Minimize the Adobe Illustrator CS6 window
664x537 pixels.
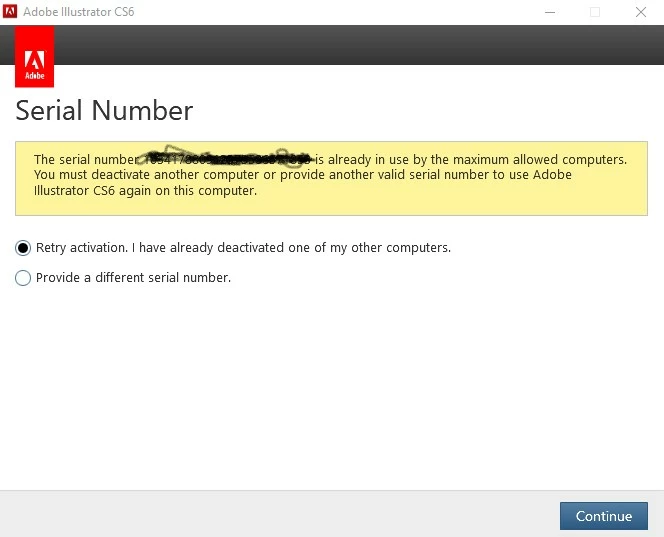(x=550, y=12)
